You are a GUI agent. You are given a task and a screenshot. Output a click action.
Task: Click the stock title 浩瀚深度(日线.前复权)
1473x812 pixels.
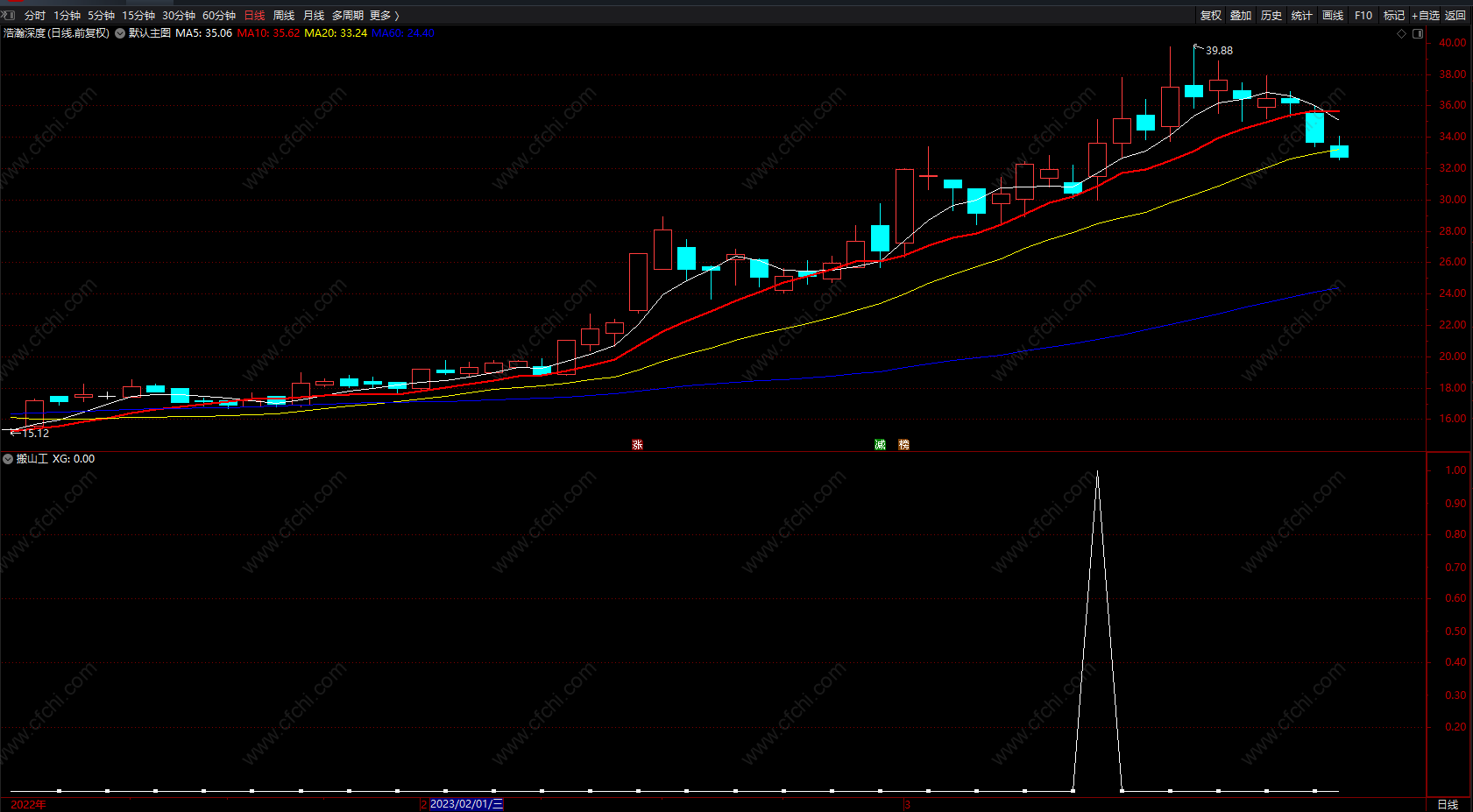click(x=57, y=33)
